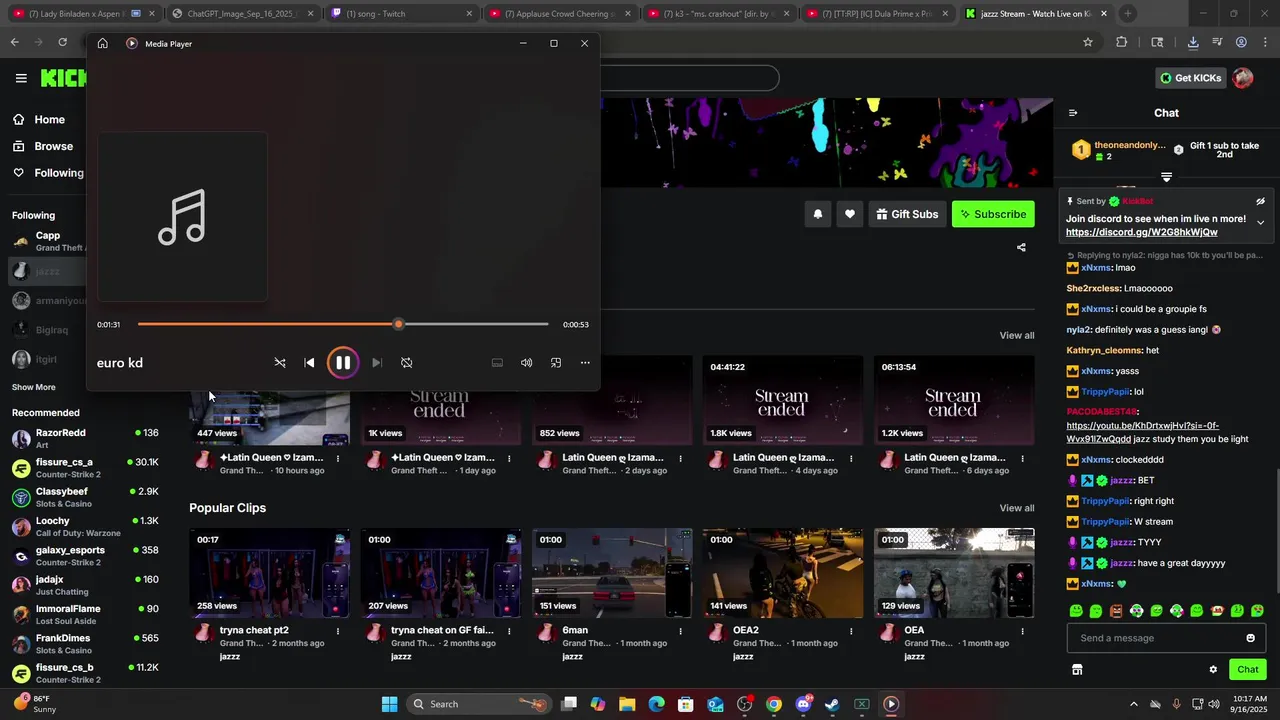Viewport: 1280px width, 720px height.
Task: View all recent videos
Action: (x=1016, y=335)
